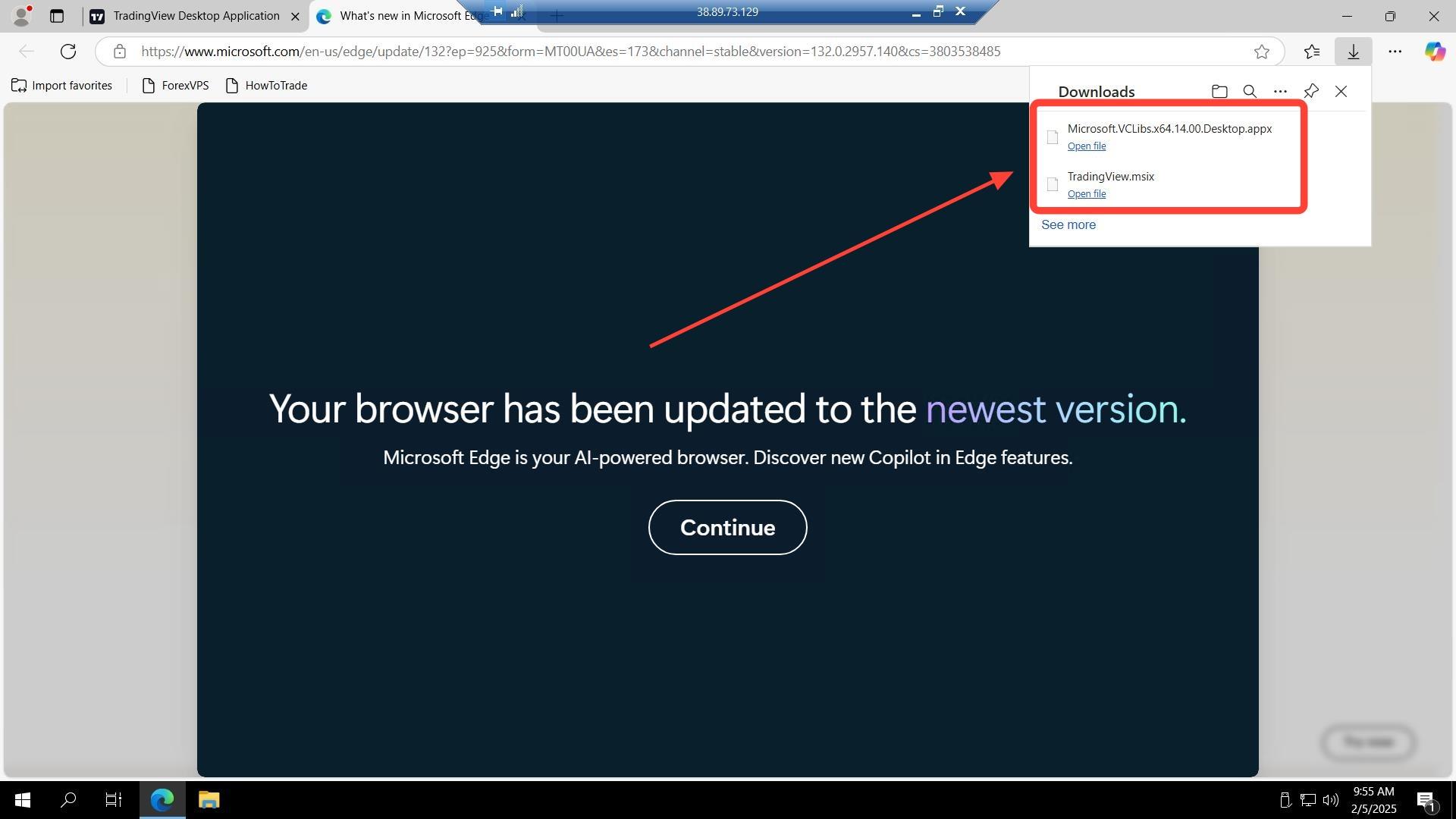1456x819 pixels.
Task: Click the browser back arrow
Action: pos(27,52)
